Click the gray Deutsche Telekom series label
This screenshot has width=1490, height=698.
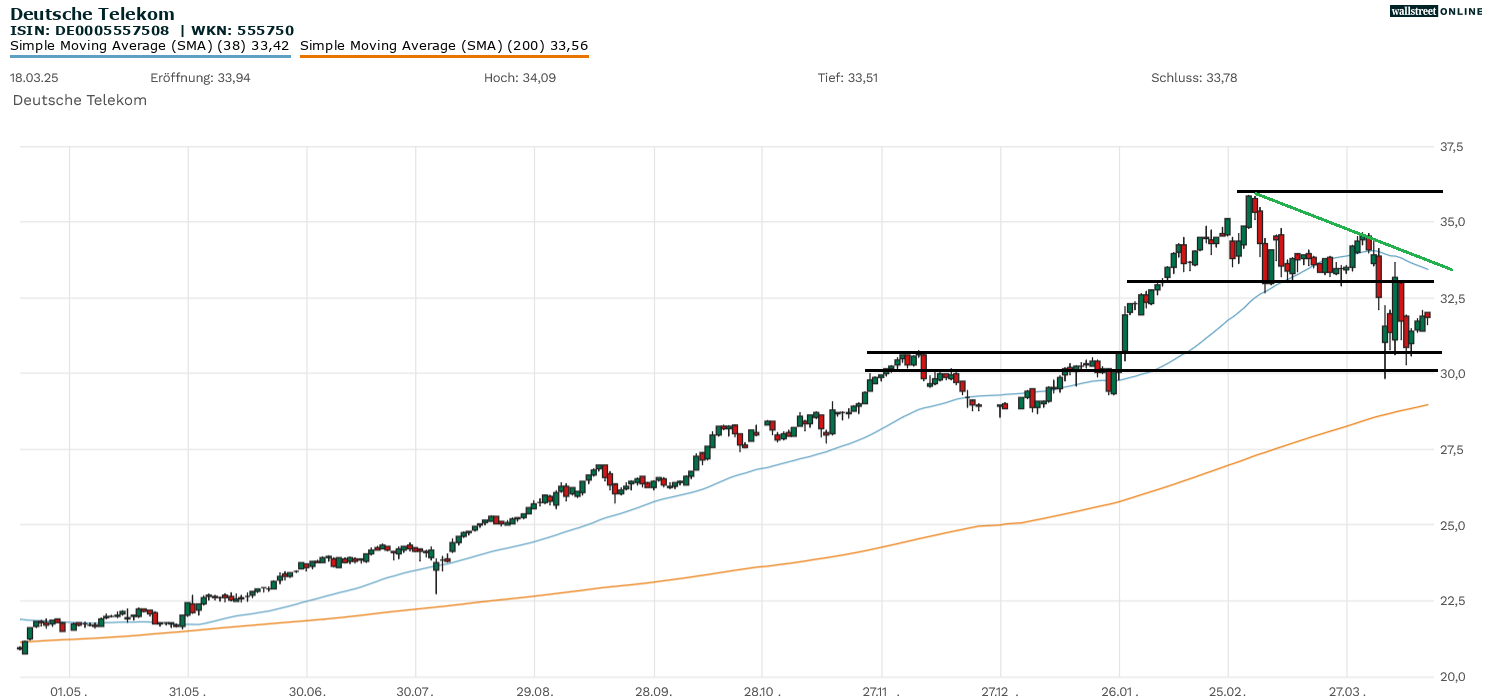pyautogui.click(x=80, y=100)
